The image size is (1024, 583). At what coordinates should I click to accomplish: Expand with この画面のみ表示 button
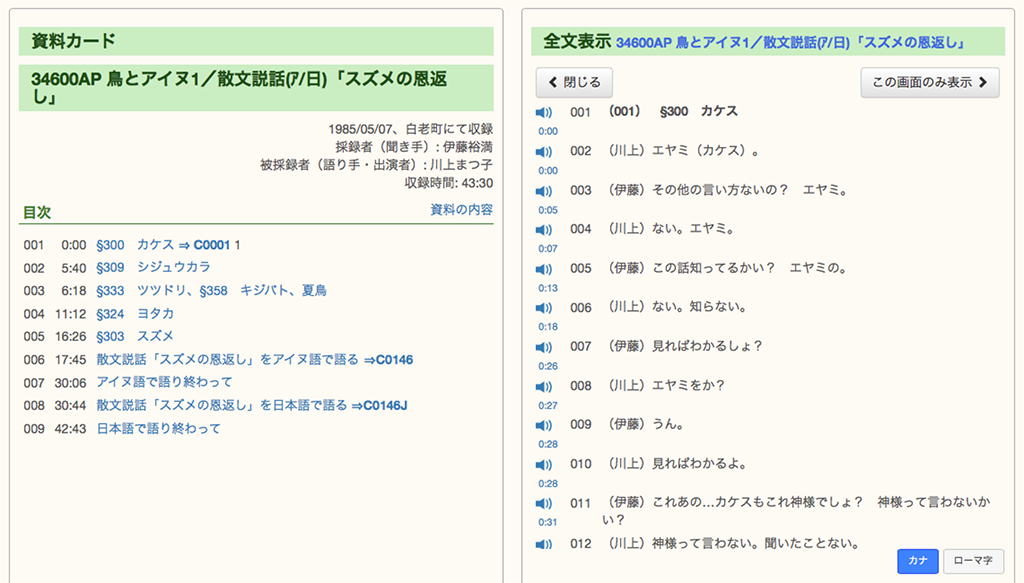tap(929, 82)
